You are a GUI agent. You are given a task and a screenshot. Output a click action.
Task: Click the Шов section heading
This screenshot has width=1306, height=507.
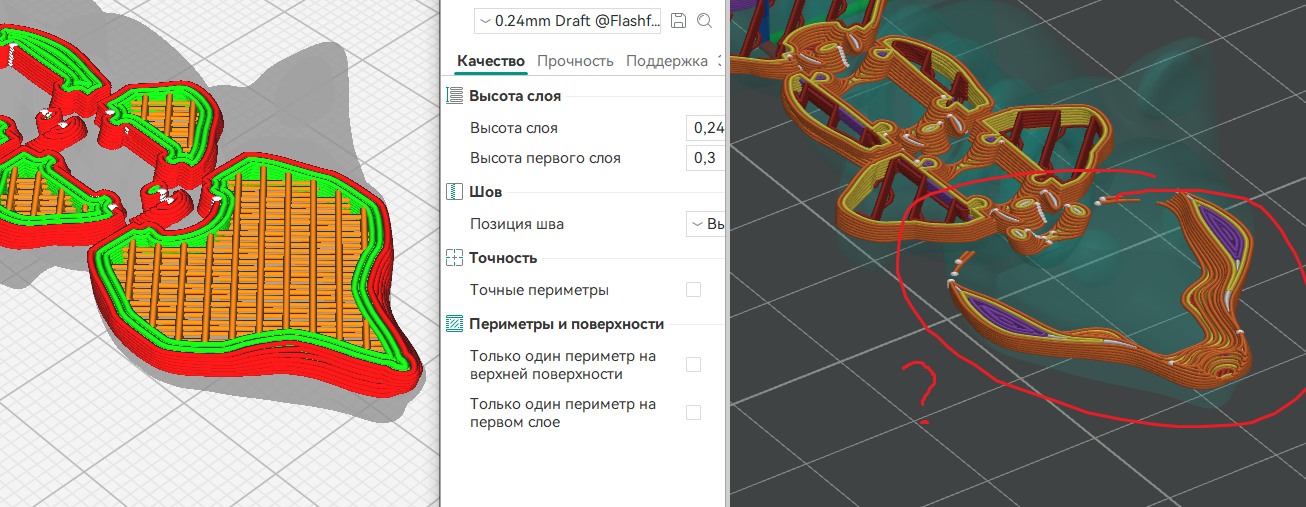pos(485,191)
